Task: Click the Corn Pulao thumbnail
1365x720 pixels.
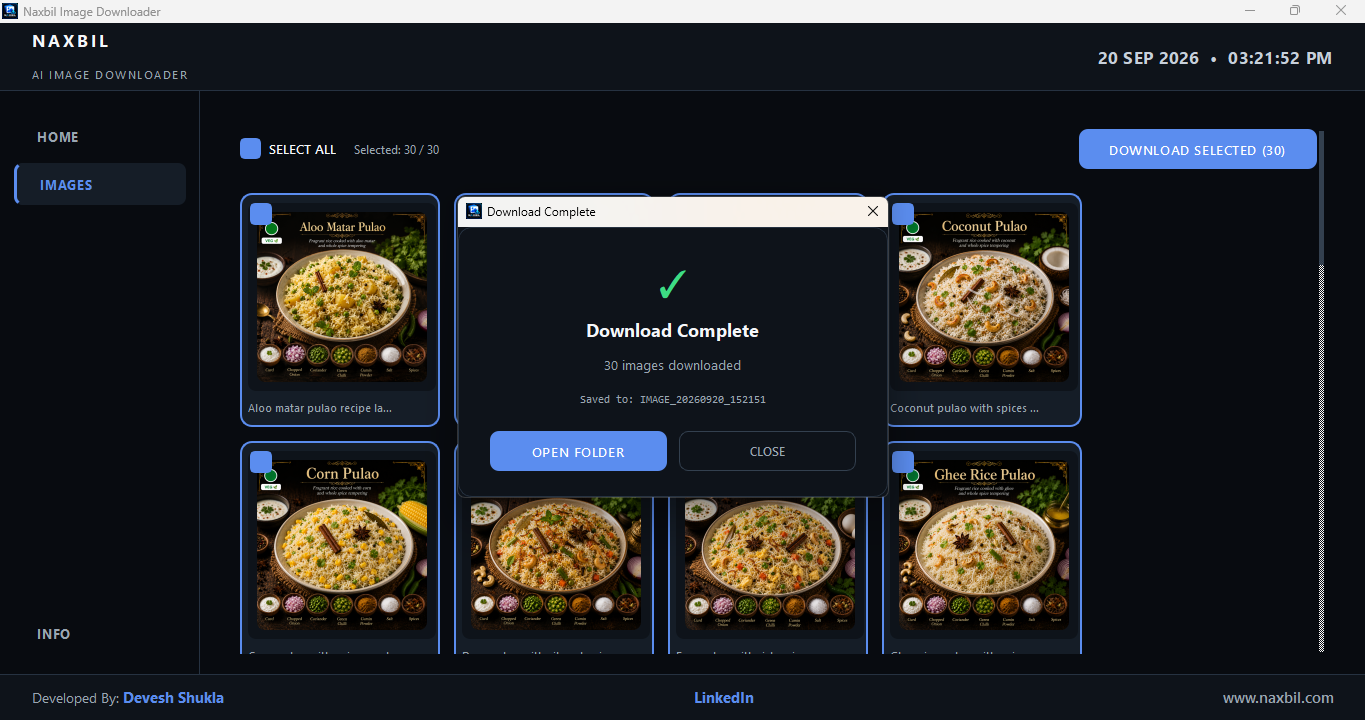Action: (341, 544)
